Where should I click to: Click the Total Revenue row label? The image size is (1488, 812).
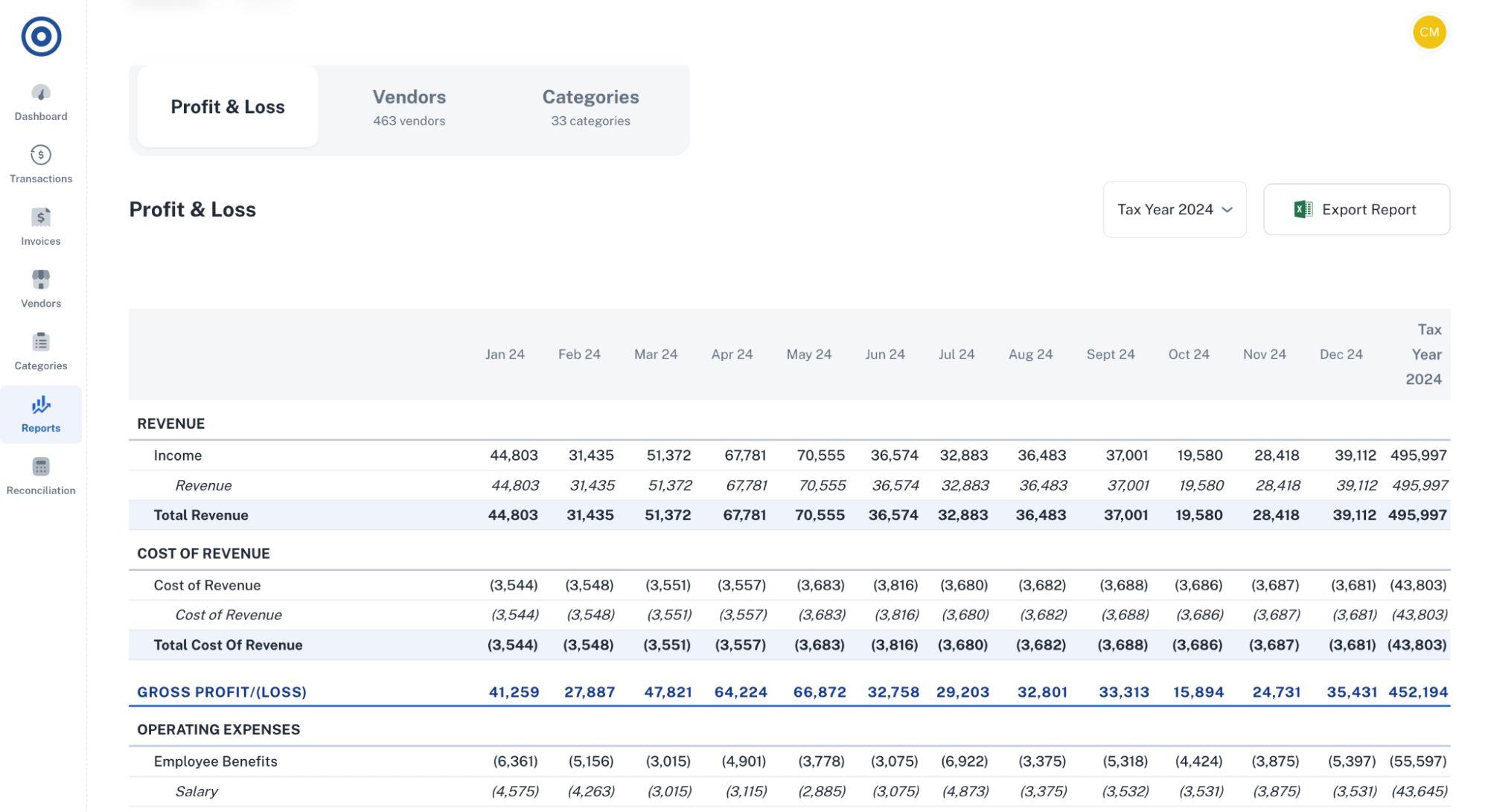[200, 514]
